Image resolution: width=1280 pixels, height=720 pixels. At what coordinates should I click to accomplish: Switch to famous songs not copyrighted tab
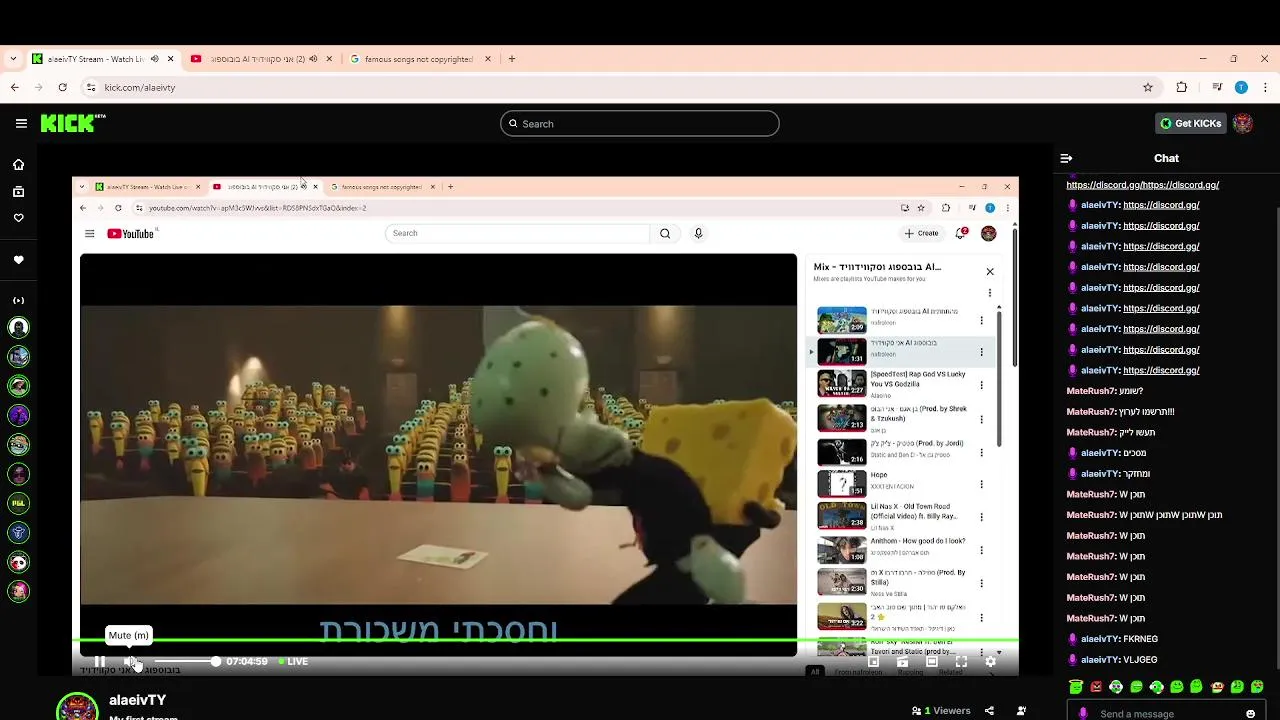tap(420, 59)
